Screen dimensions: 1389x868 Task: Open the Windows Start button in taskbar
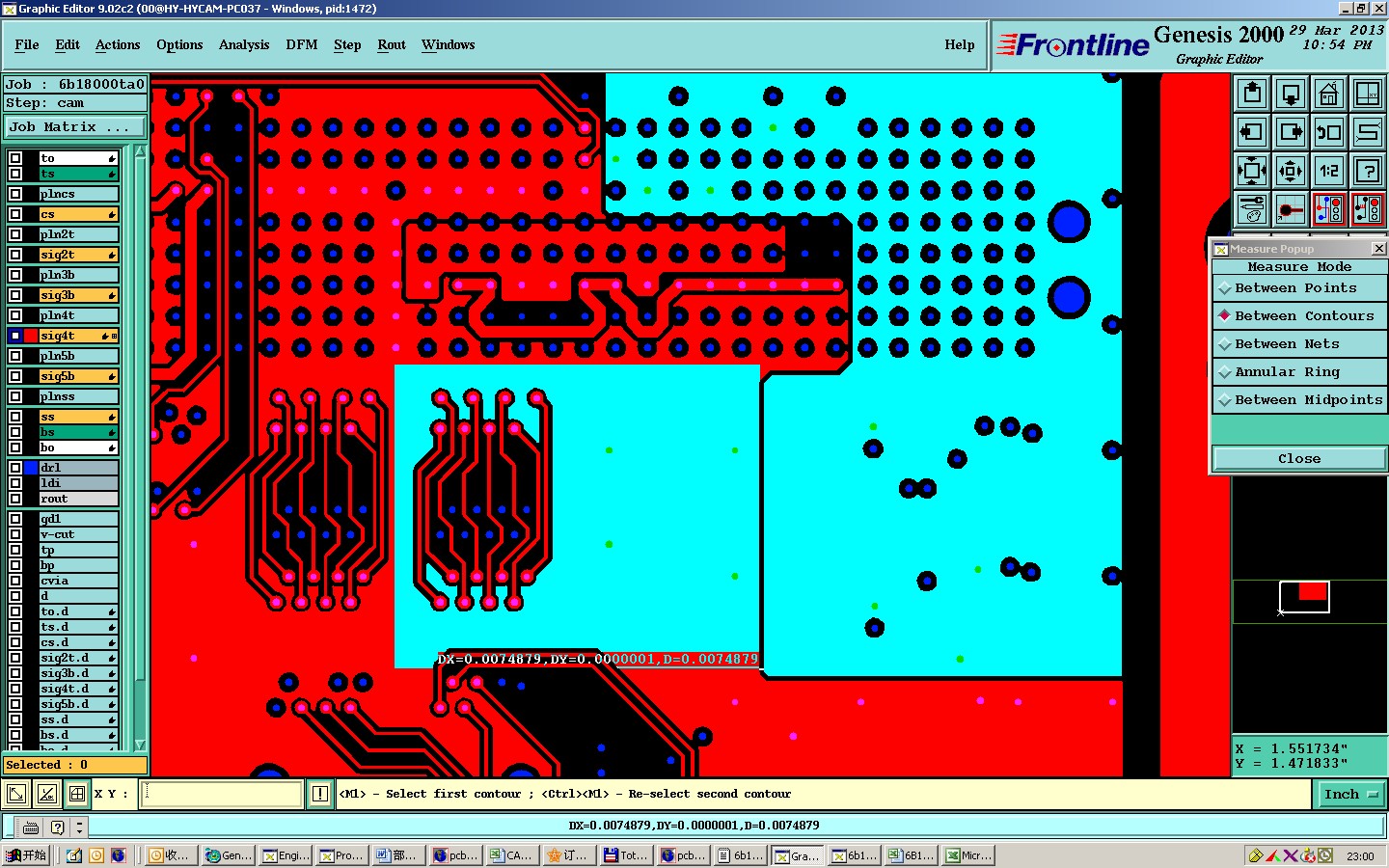tap(26, 855)
